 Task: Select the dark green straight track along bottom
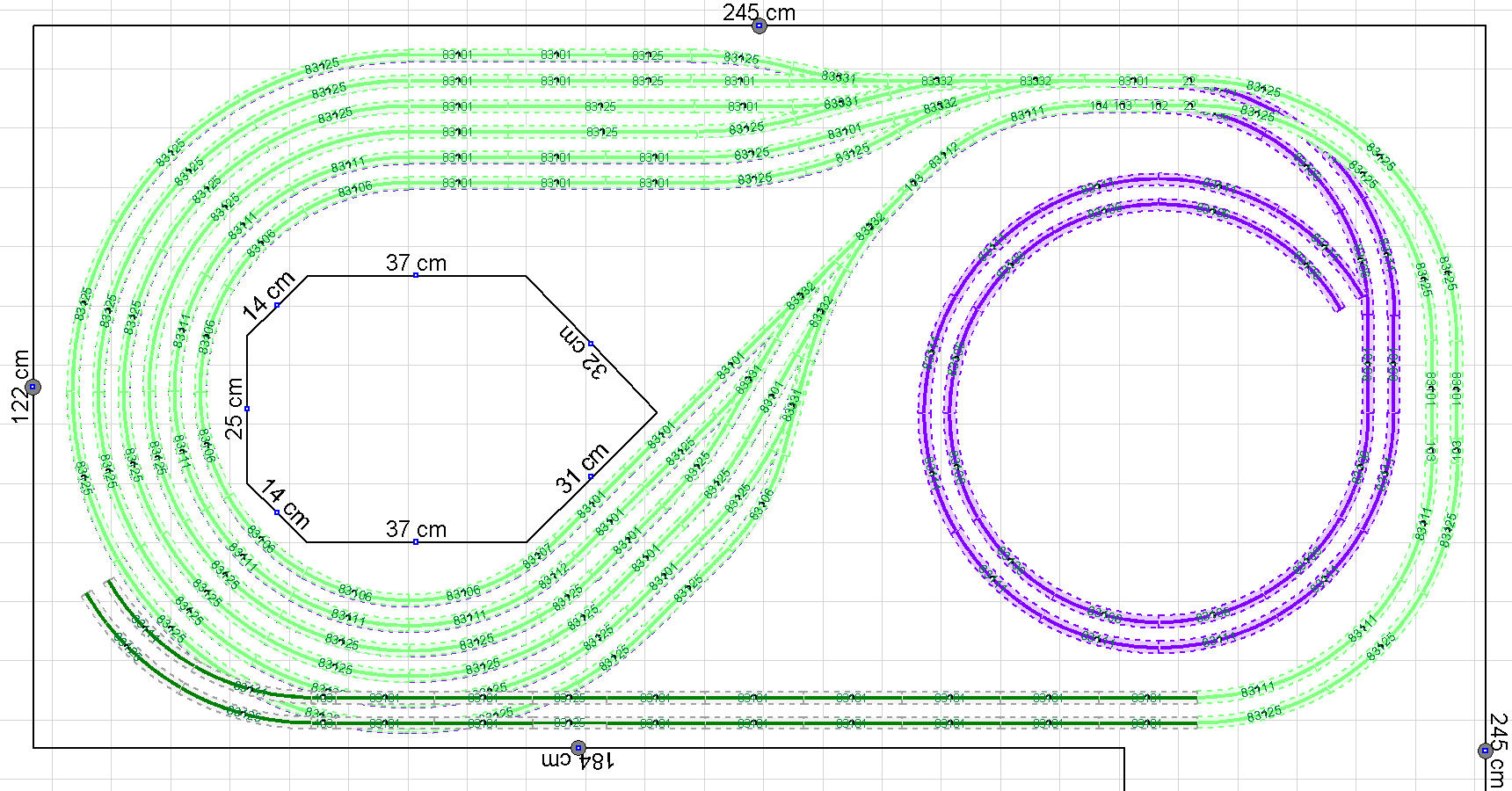click(x=756, y=699)
